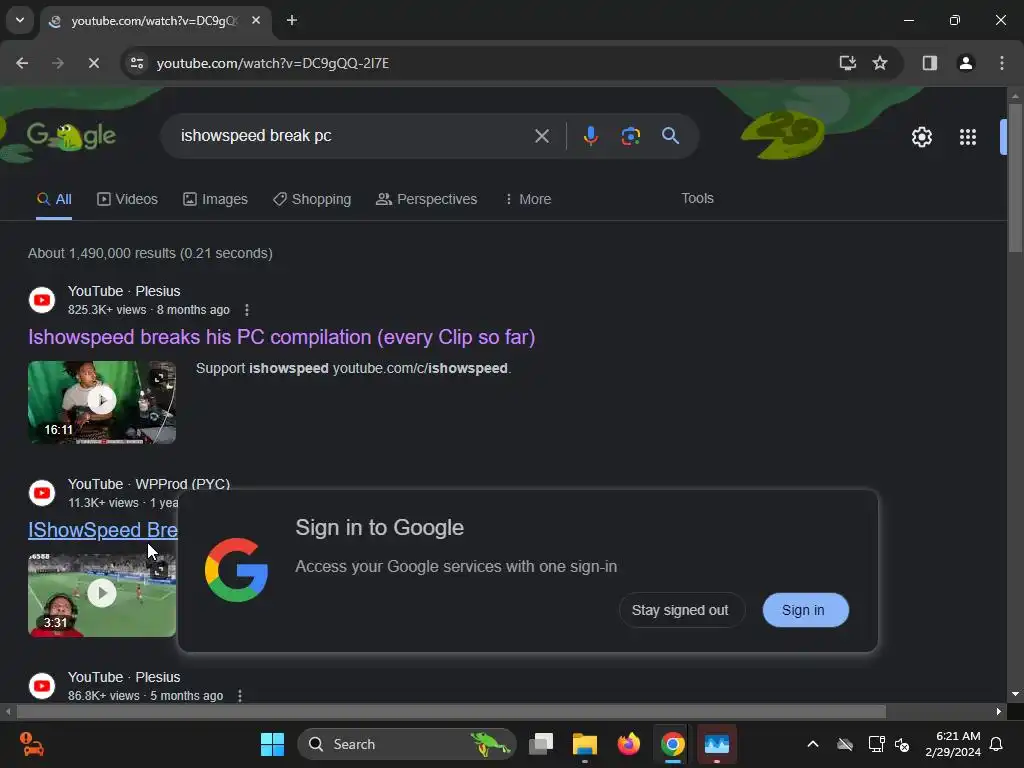
Task: Expand the More search filters menu
Action: pyautogui.click(x=528, y=199)
